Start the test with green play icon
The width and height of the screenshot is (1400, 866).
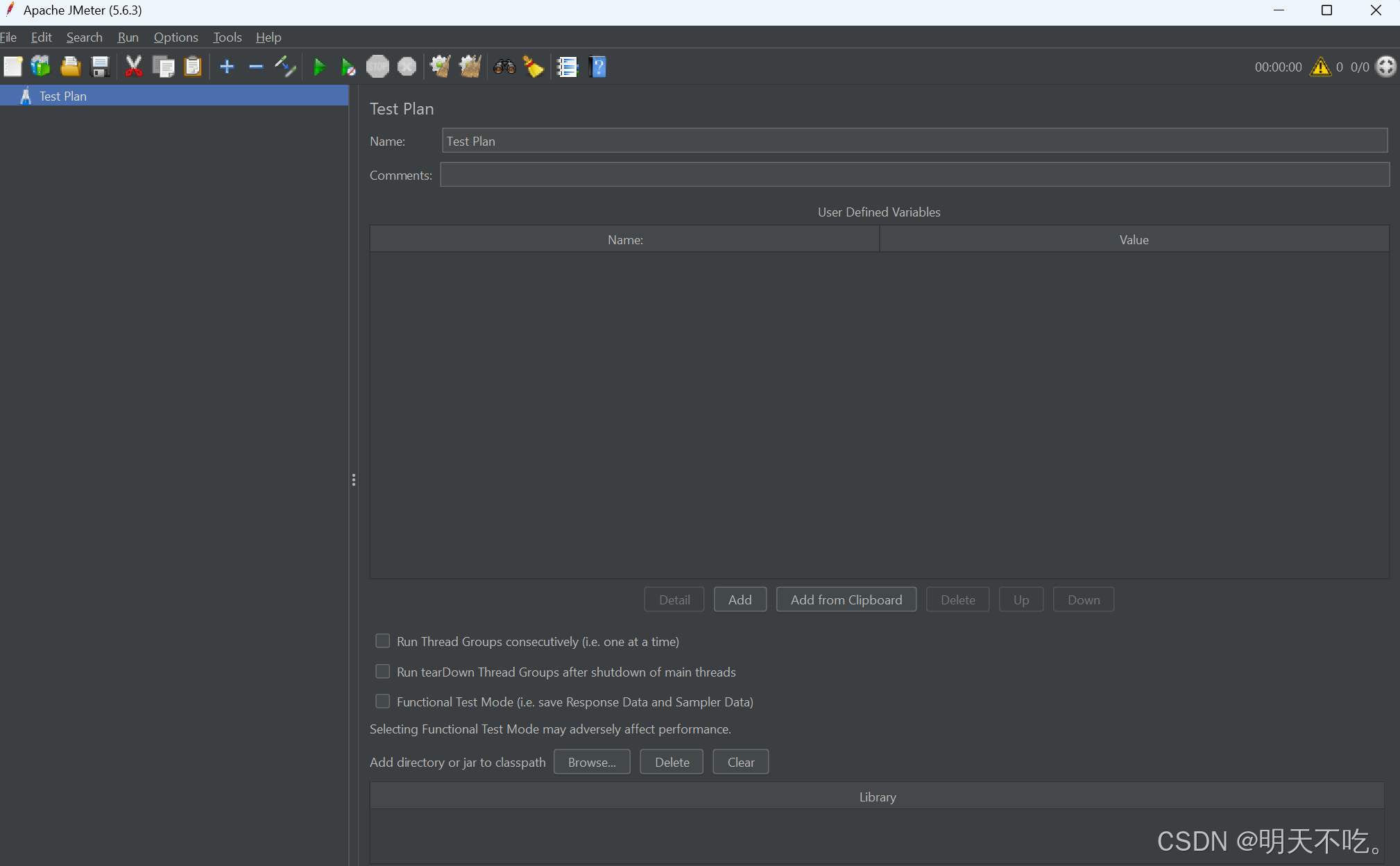319,67
